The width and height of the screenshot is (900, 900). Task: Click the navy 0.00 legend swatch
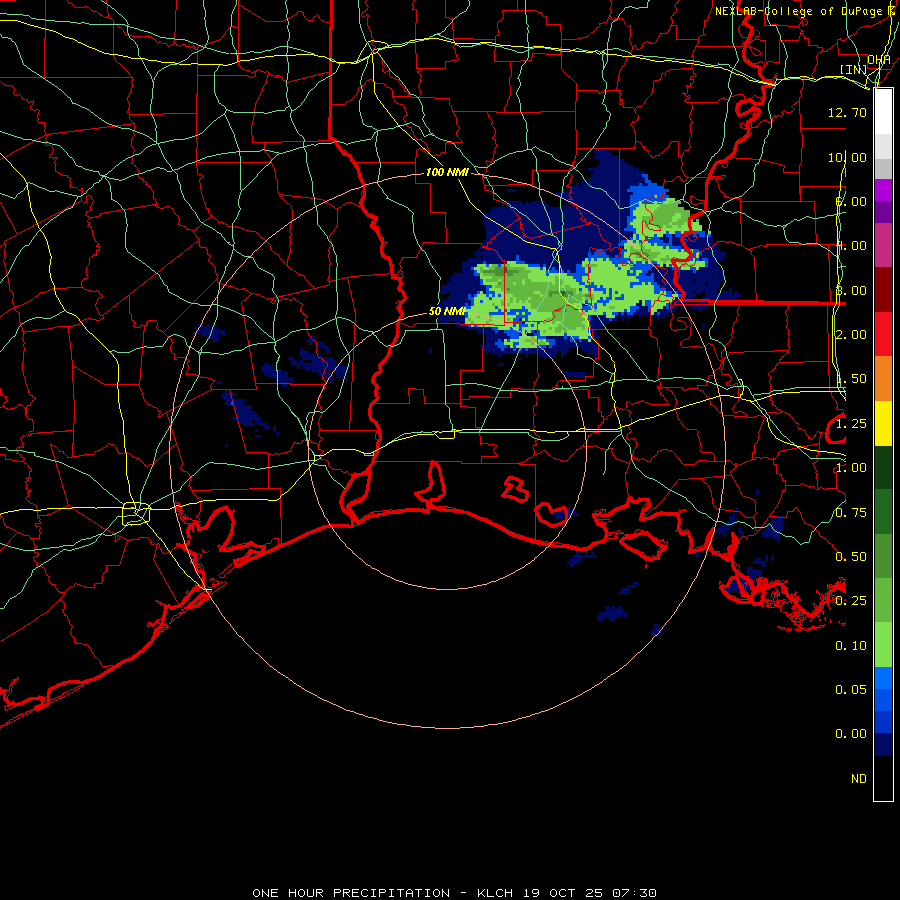coord(883,744)
